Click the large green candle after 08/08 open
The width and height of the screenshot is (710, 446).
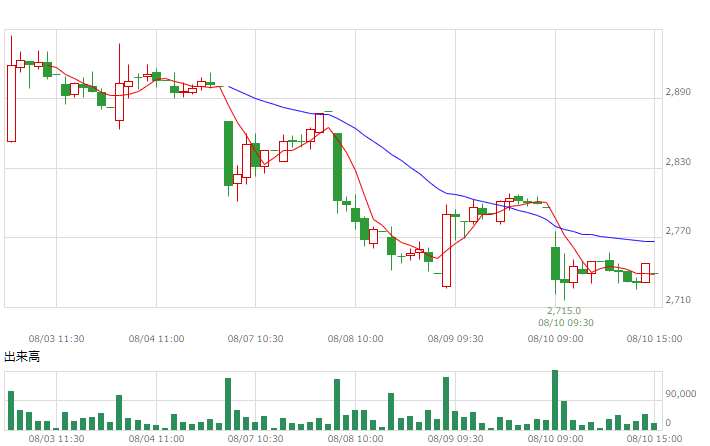[x=337, y=167]
